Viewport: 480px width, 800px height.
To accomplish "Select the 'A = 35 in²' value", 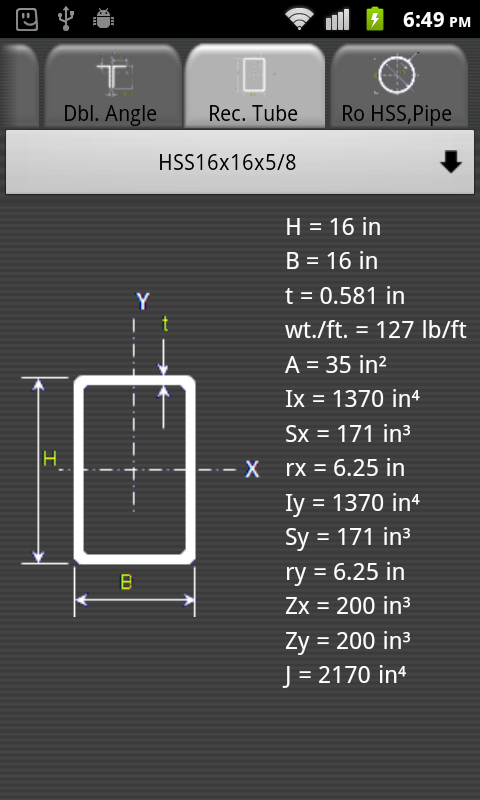I will click(x=336, y=365).
